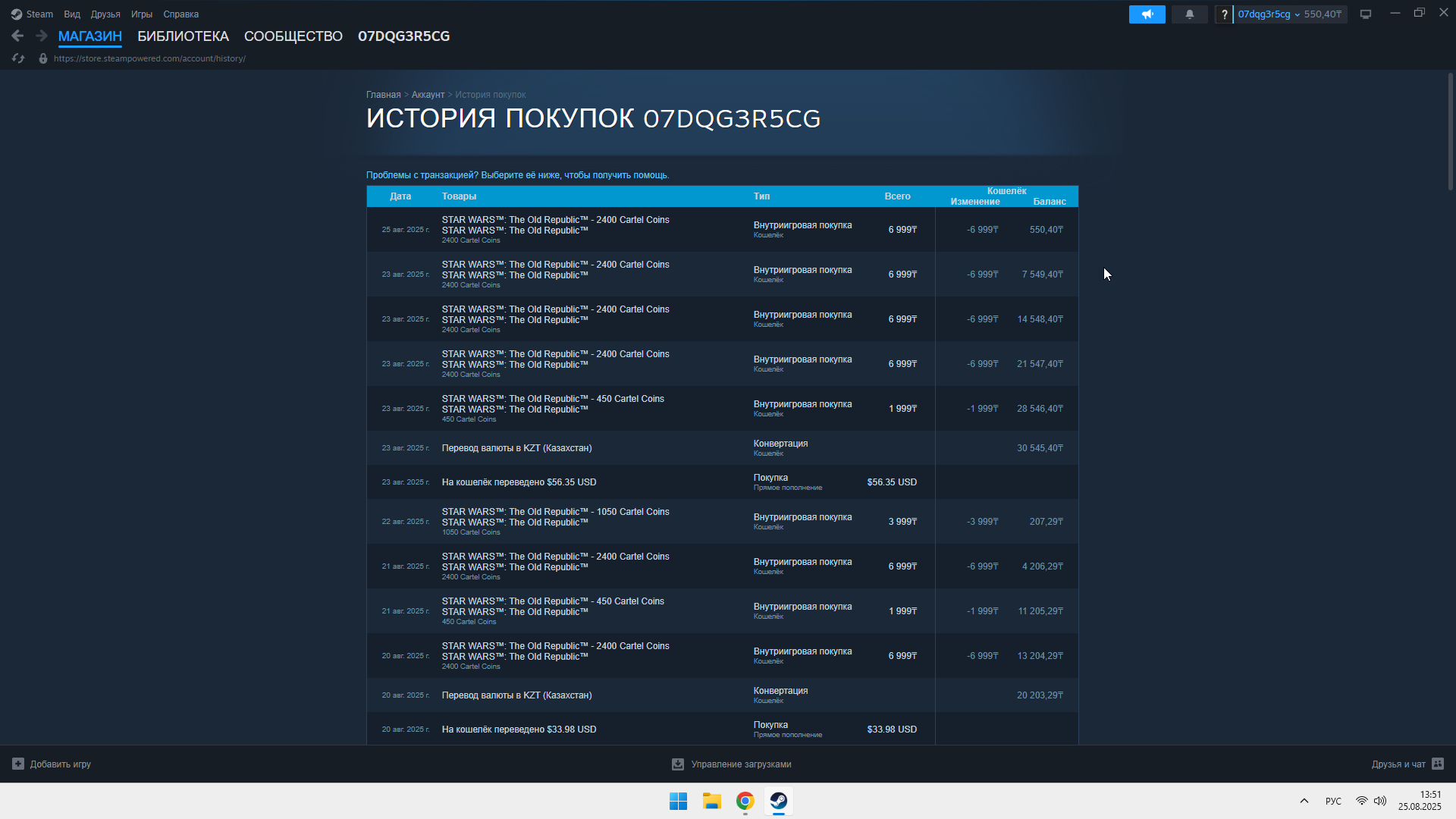The width and height of the screenshot is (1456, 819).
Task: Select transaction with balance 7 549,40₸
Action: pos(722,275)
